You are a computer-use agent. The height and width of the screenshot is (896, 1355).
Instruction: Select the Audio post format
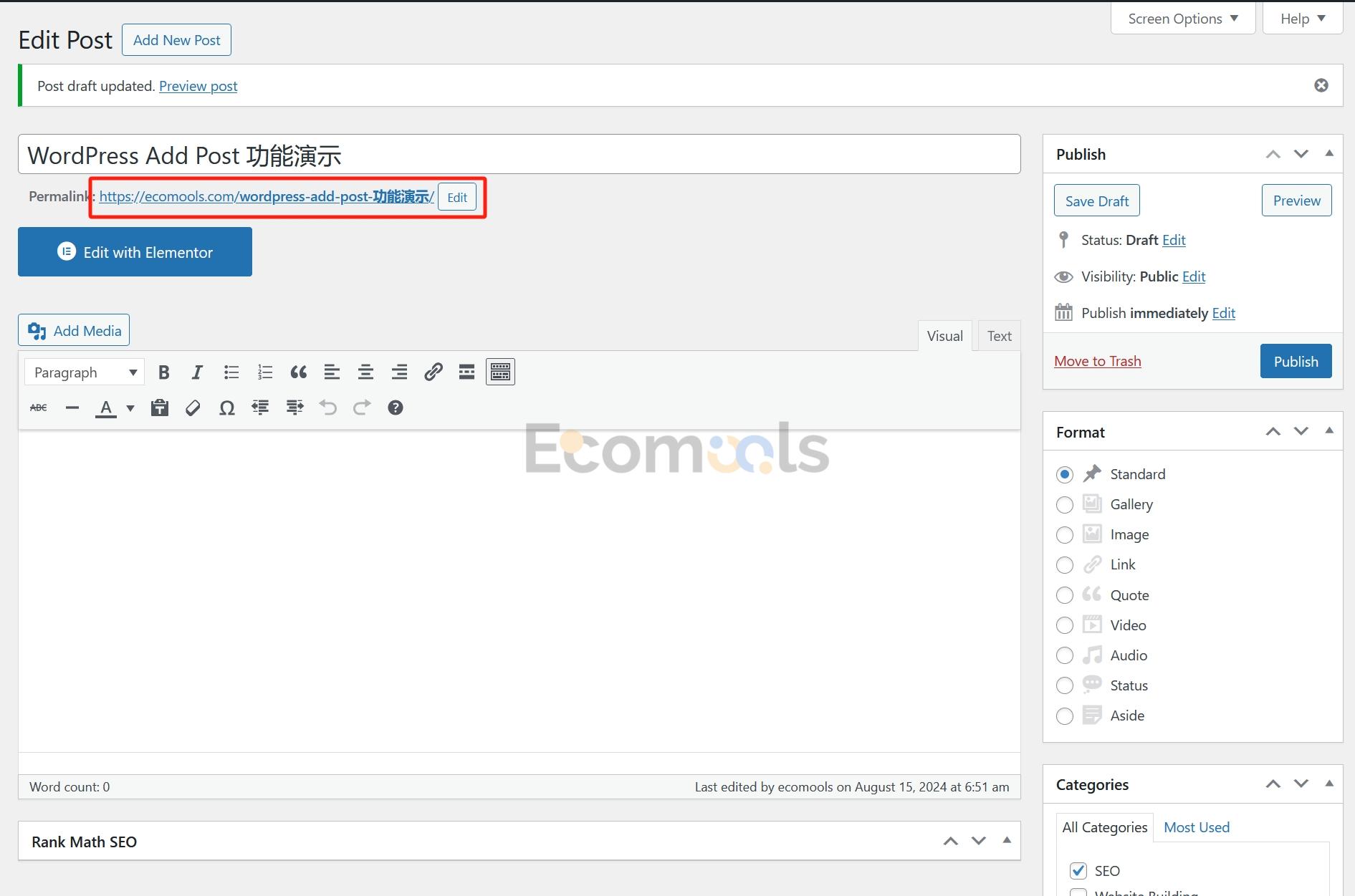(1065, 655)
